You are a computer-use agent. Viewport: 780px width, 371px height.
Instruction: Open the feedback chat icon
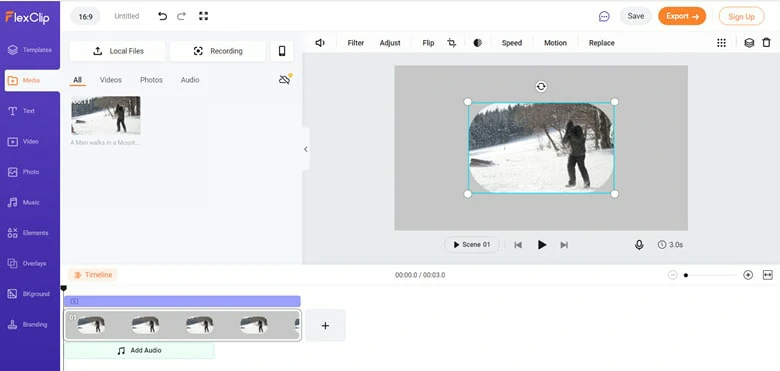[604, 16]
